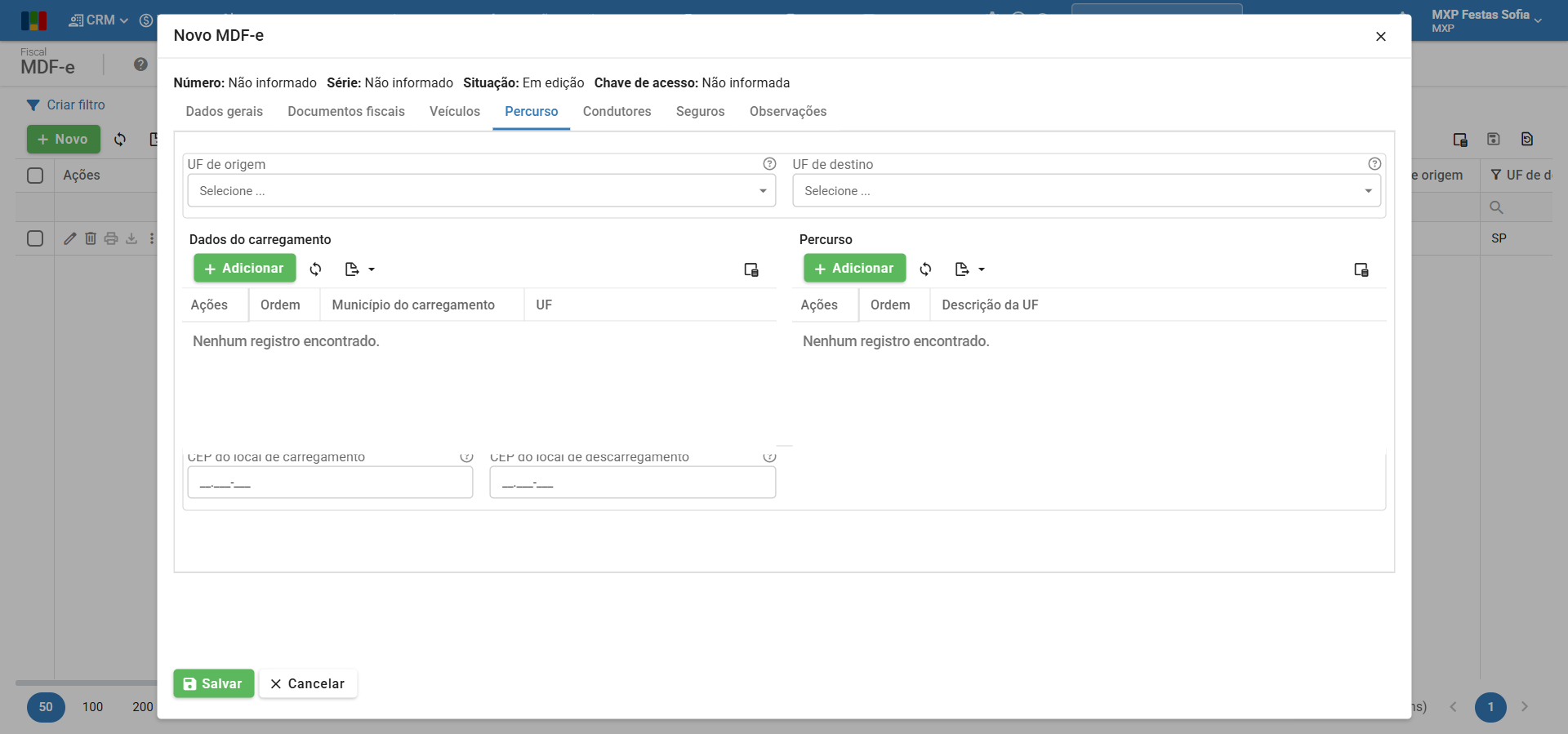Click the column chooser icon in main MDF-e toolbar
The image size is (1568, 734).
coord(1460,140)
